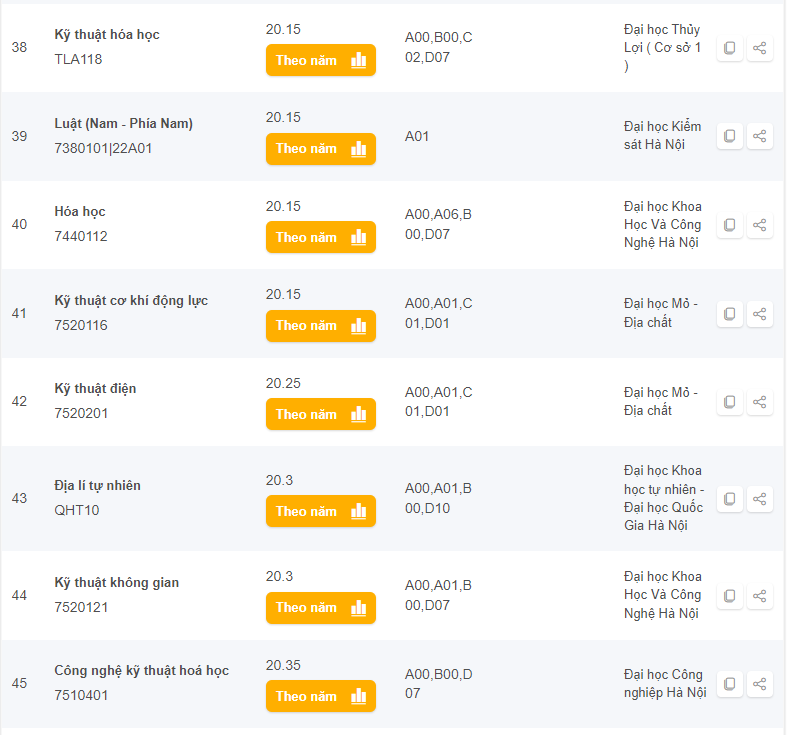Copy the Kỹ thuật hóa học TLA118 row

(x=730, y=48)
